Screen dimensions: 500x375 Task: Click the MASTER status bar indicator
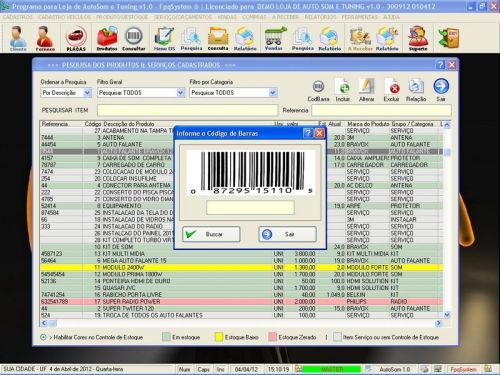point(332,369)
